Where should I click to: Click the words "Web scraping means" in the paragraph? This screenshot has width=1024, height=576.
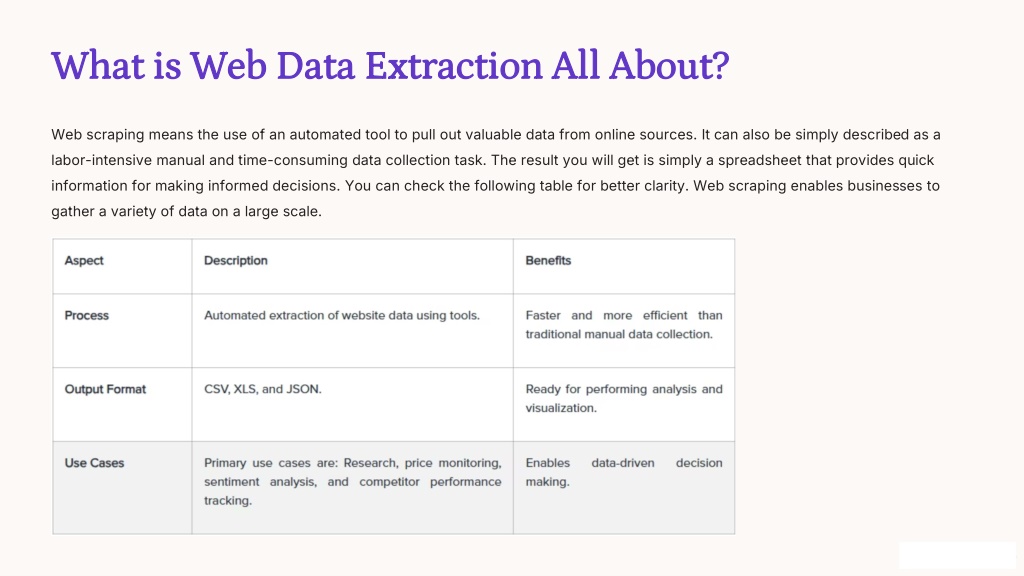(110, 134)
